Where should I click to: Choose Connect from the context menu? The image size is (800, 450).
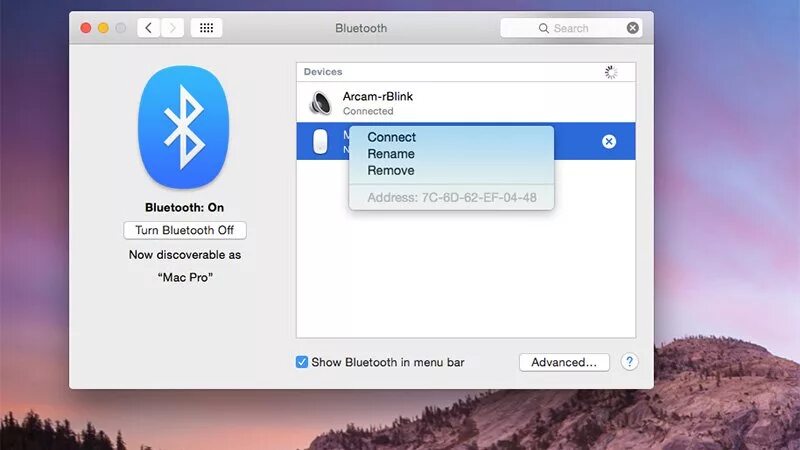(x=391, y=137)
